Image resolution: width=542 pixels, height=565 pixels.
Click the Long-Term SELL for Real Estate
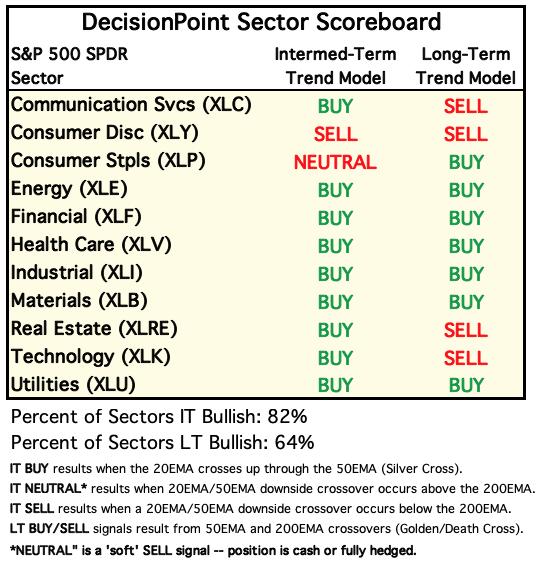[466, 330]
